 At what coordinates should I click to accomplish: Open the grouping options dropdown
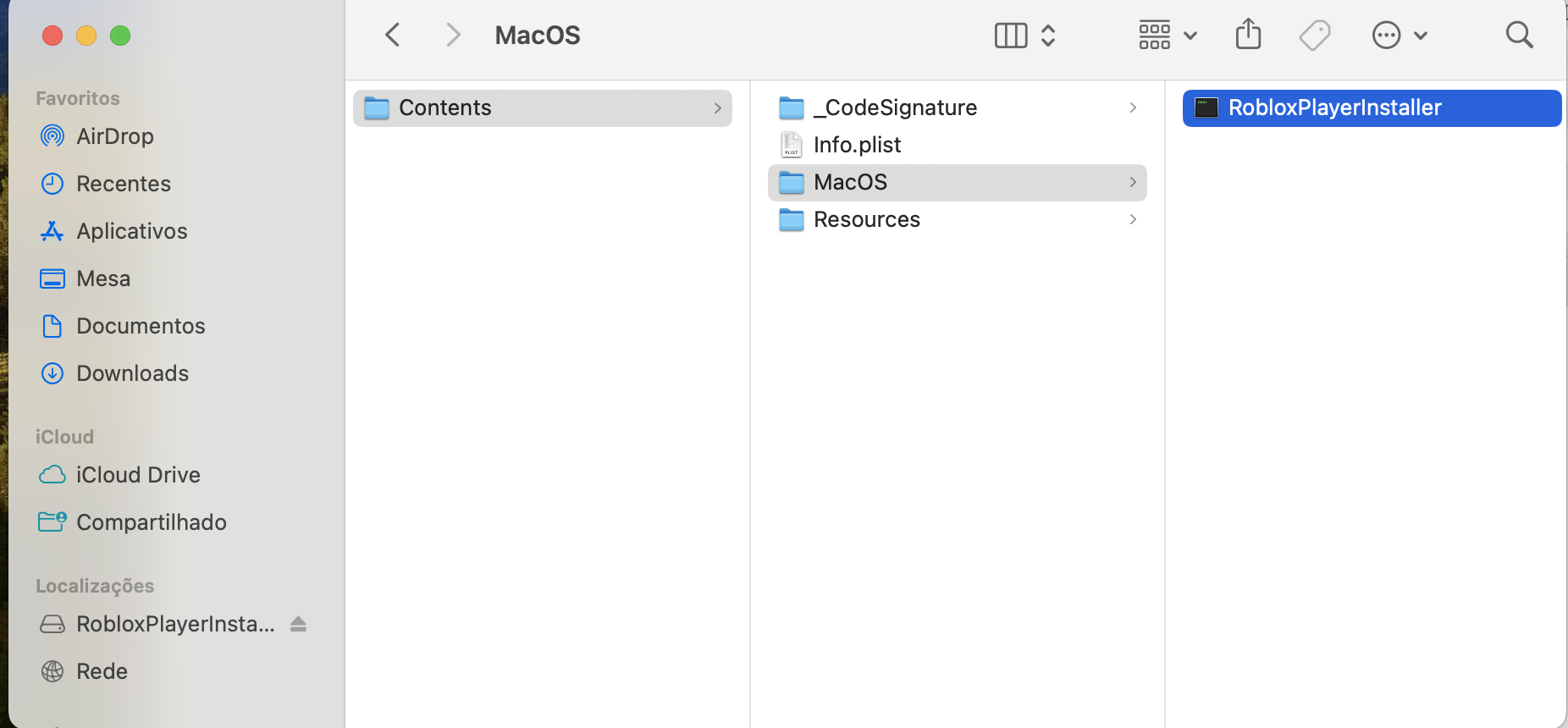tap(1167, 36)
